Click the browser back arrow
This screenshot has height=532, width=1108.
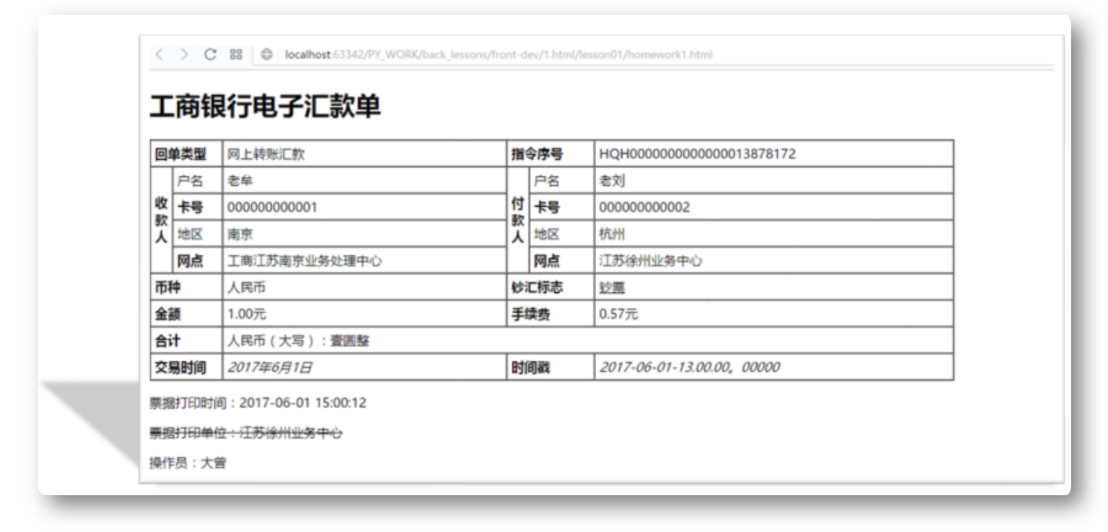pyautogui.click(x=159, y=54)
